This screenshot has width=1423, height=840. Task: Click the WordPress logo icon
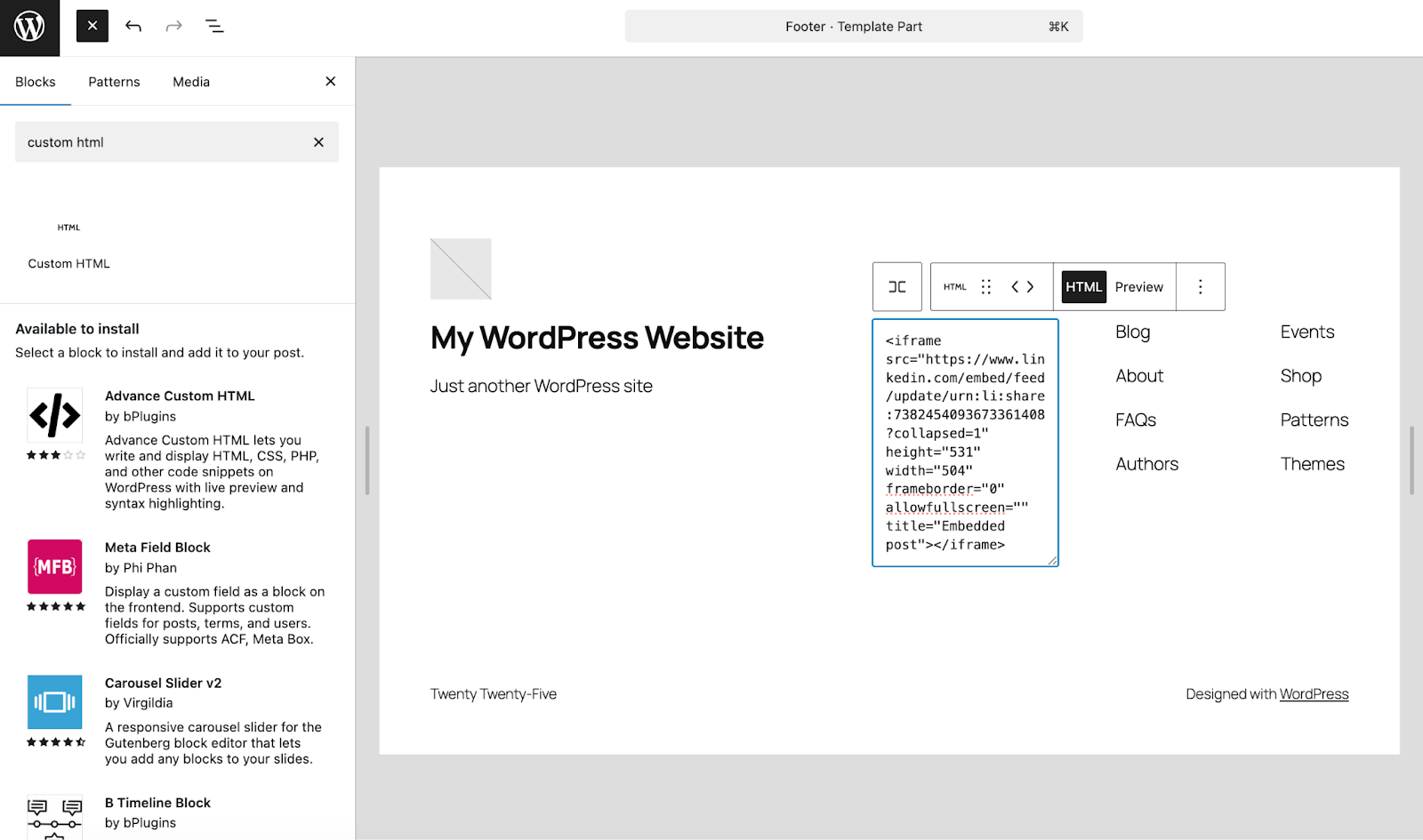tap(29, 26)
